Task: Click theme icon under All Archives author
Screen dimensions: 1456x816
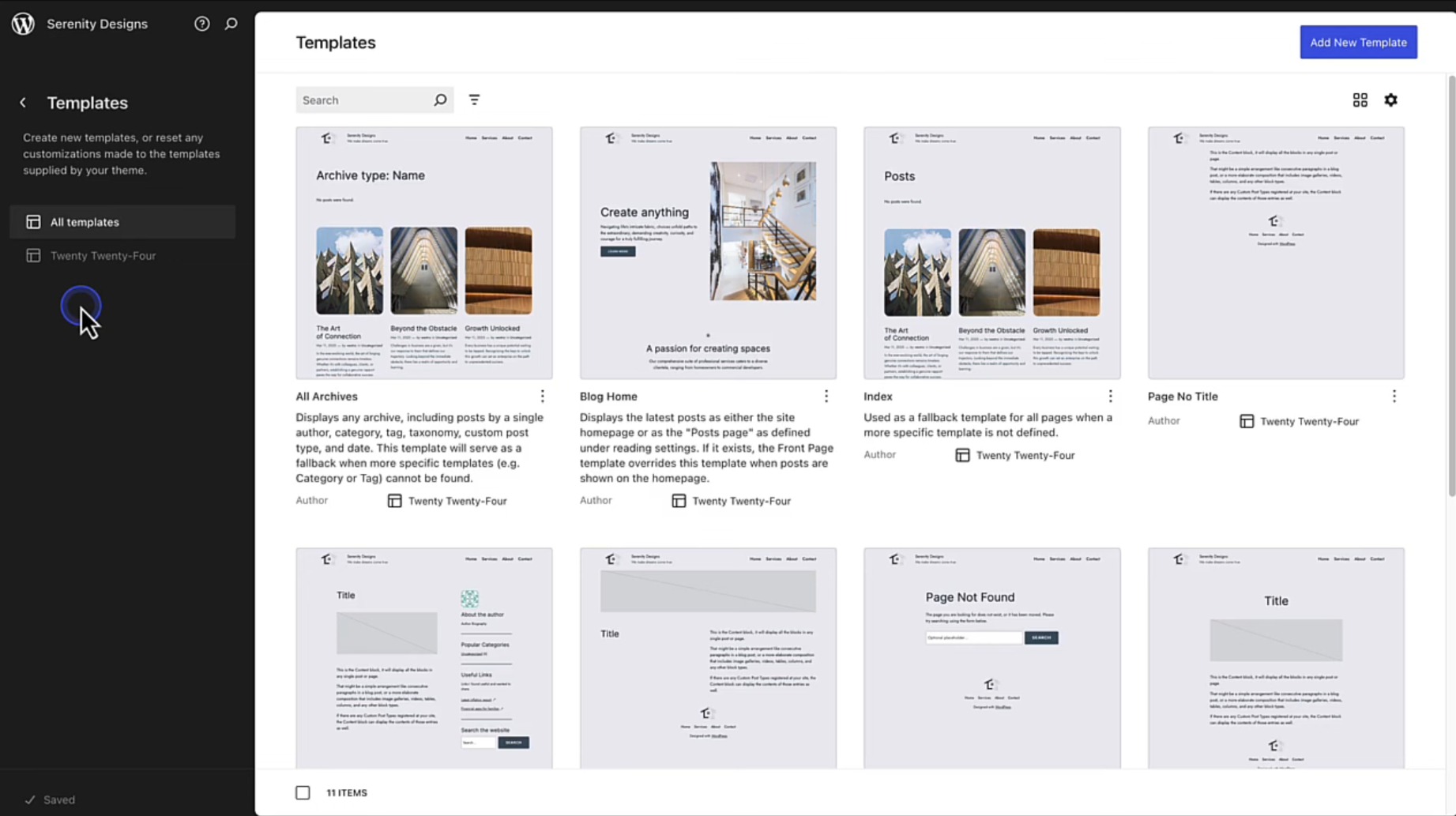Action: pos(394,501)
